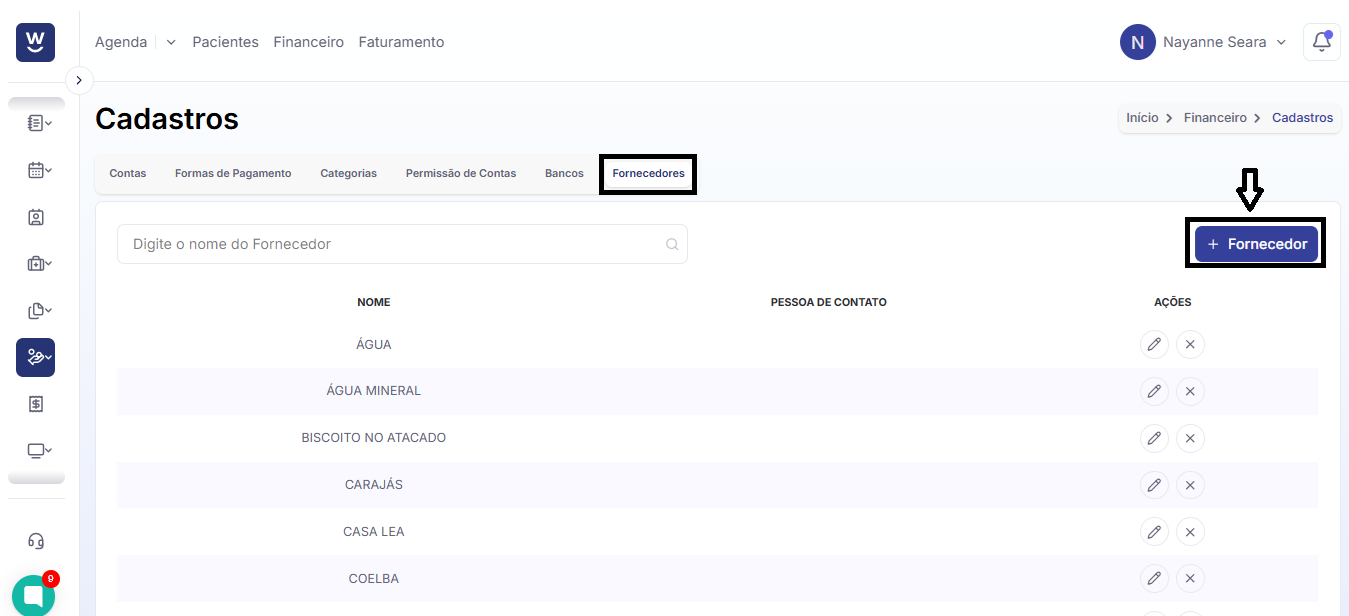
Task: Open the Pacientes menu
Action: click(226, 42)
